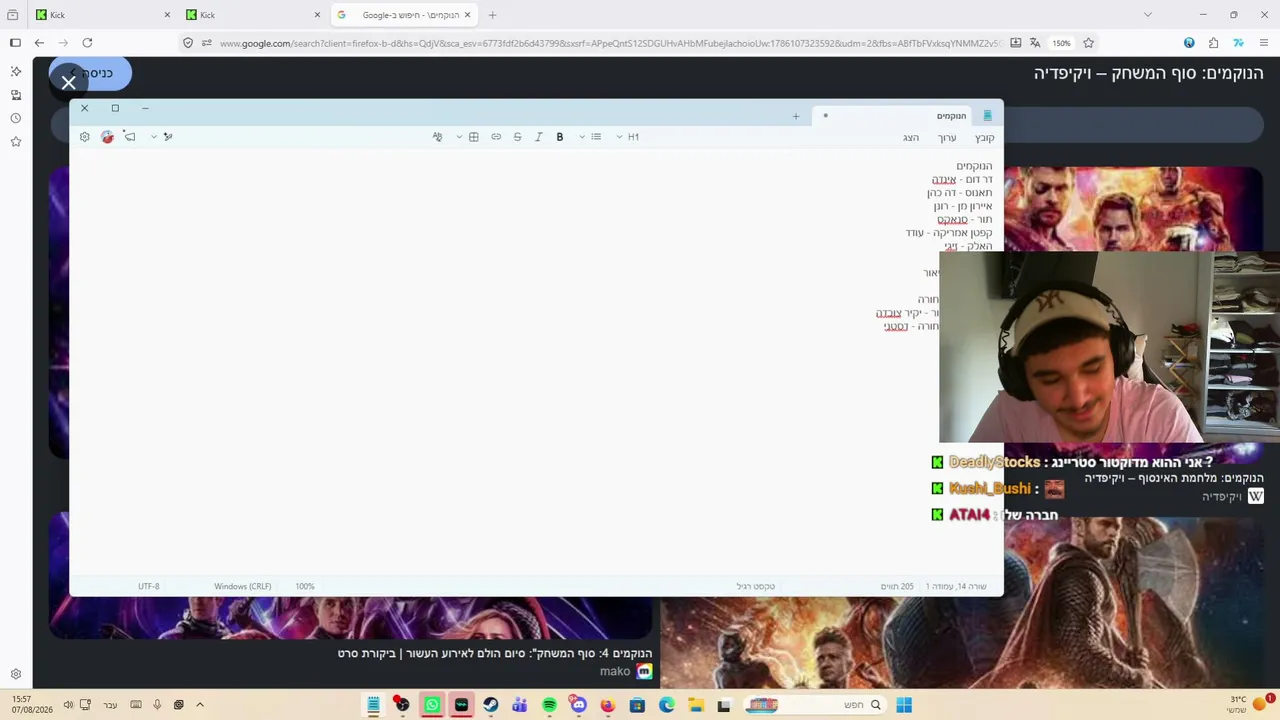Change Windows (CRLF) line ending

(243, 586)
